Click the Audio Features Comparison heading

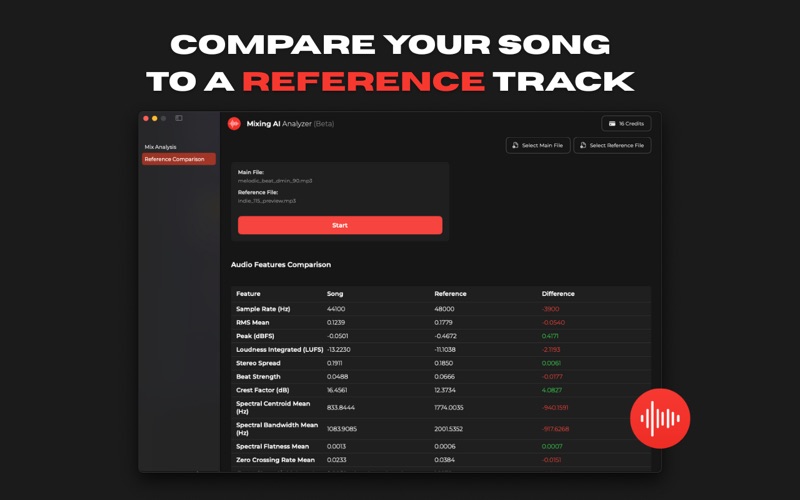[x=281, y=264]
